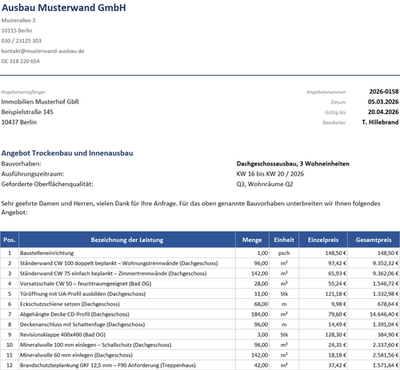Select the offer number 2026-0158
Screen dimensions: 400x370
coord(384,91)
